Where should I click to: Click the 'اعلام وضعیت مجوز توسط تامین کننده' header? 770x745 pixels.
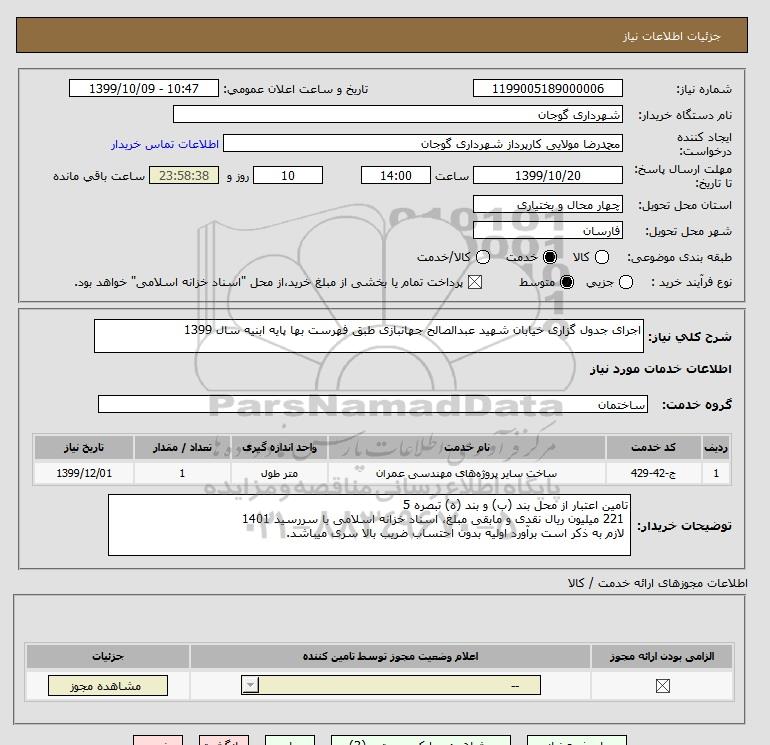coord(390,656)
